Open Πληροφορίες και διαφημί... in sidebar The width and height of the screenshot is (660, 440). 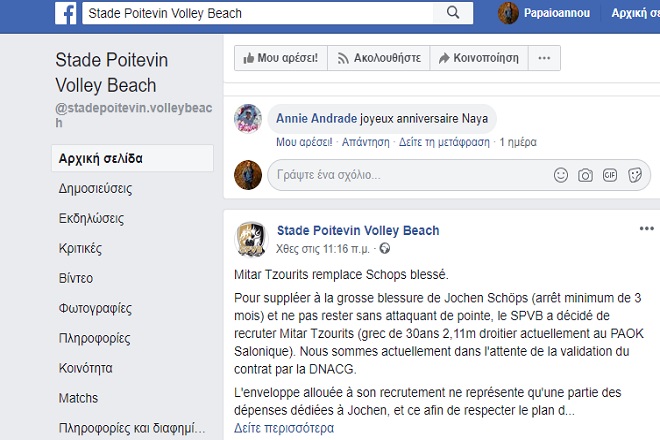coord(132,428)
